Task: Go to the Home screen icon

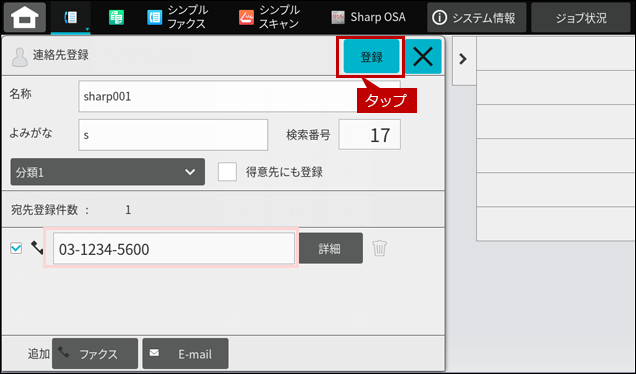Action: point(25,17)
